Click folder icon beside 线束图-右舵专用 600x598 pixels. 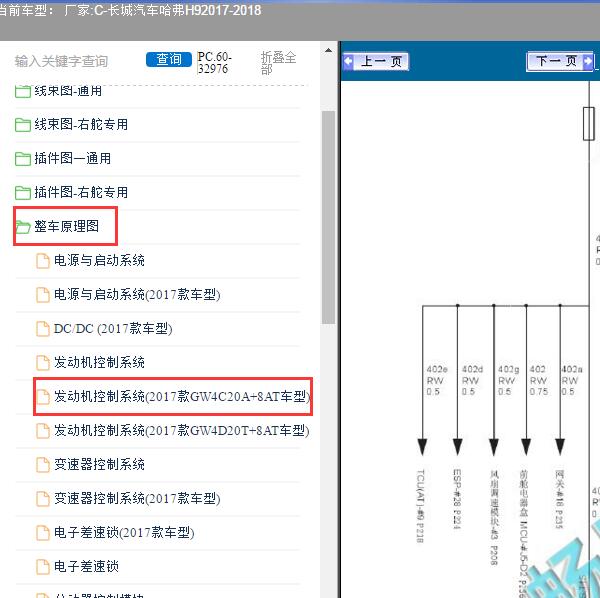click(23, 125)
